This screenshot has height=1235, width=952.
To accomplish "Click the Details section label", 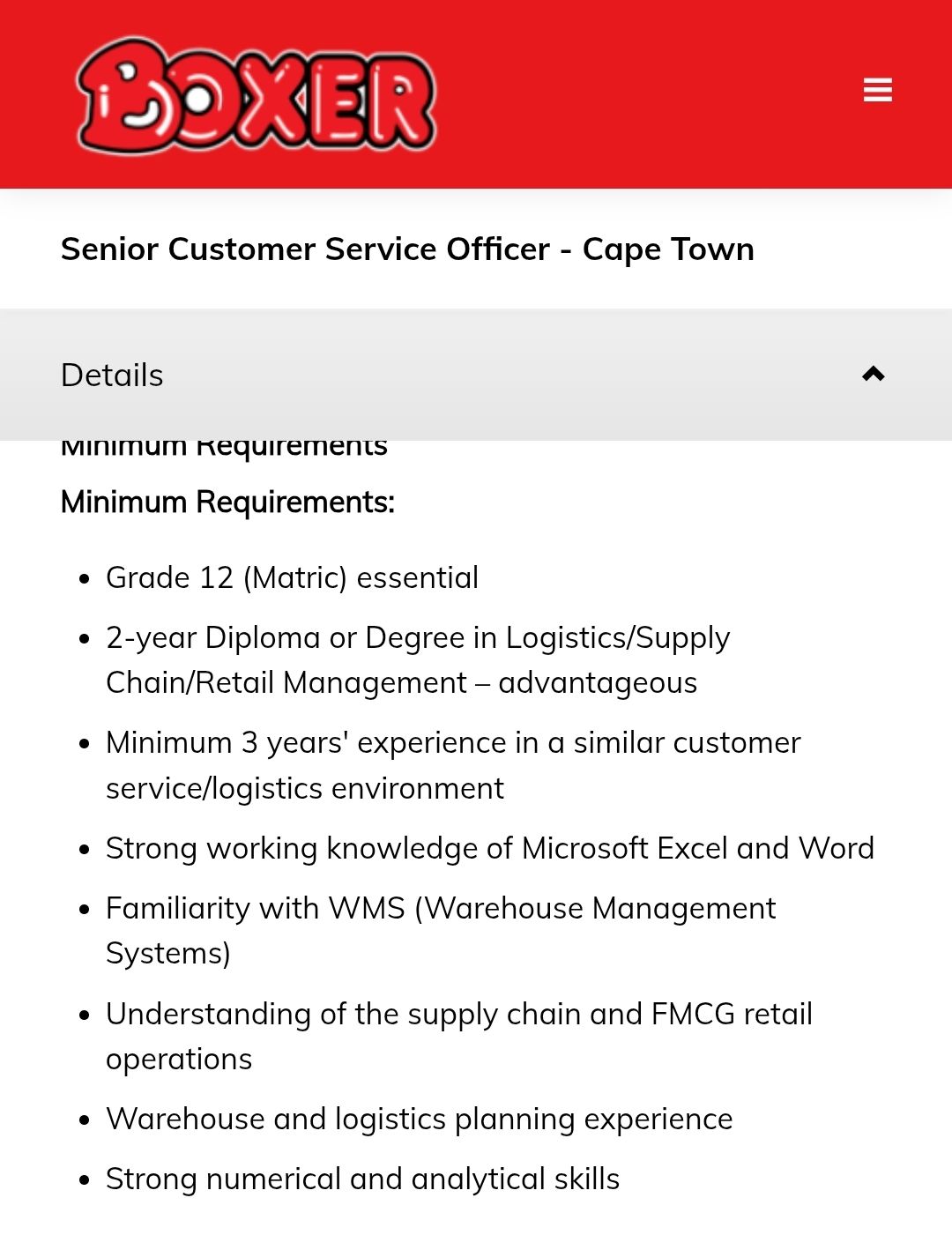I will pos(112,376).
